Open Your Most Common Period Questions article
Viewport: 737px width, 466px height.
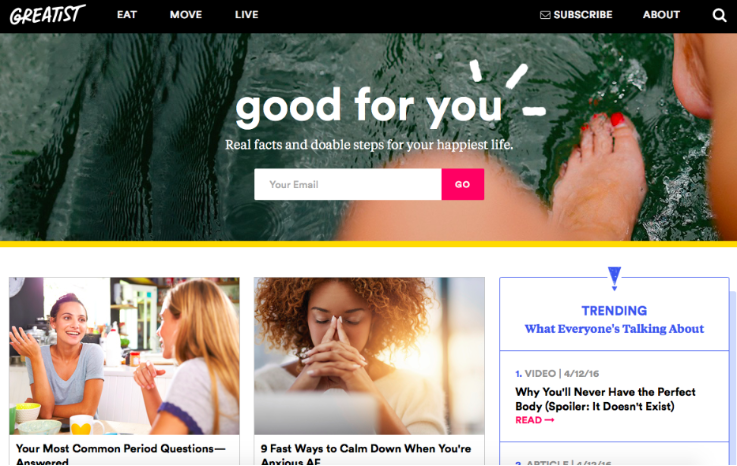[121, 455]
